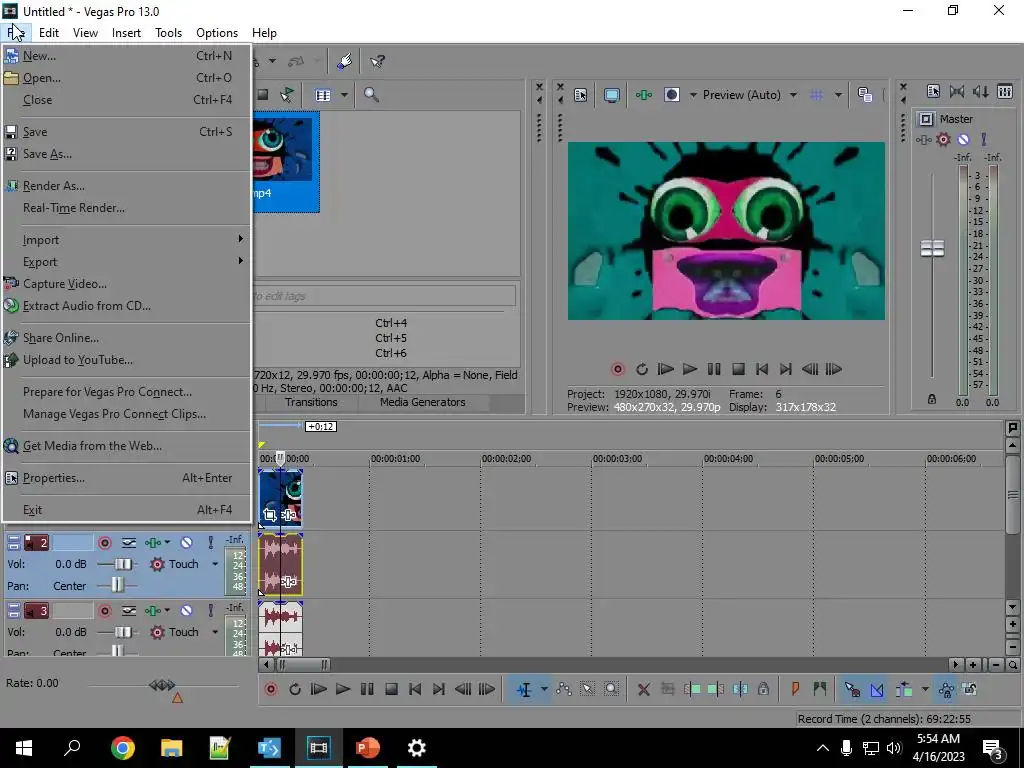Open Project Video Properties in preview toolbar
This screenshot has height=768, width=1024.
pos(580,95)
